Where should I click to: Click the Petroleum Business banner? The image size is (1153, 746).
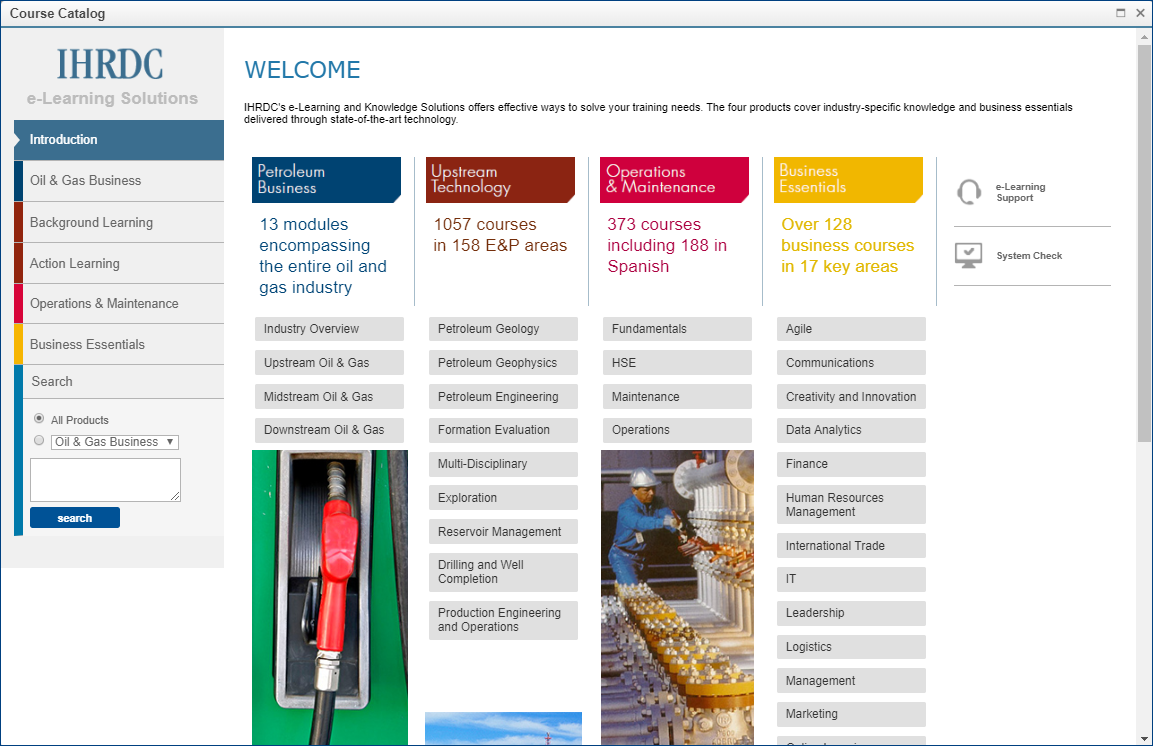tap(326, 179)
